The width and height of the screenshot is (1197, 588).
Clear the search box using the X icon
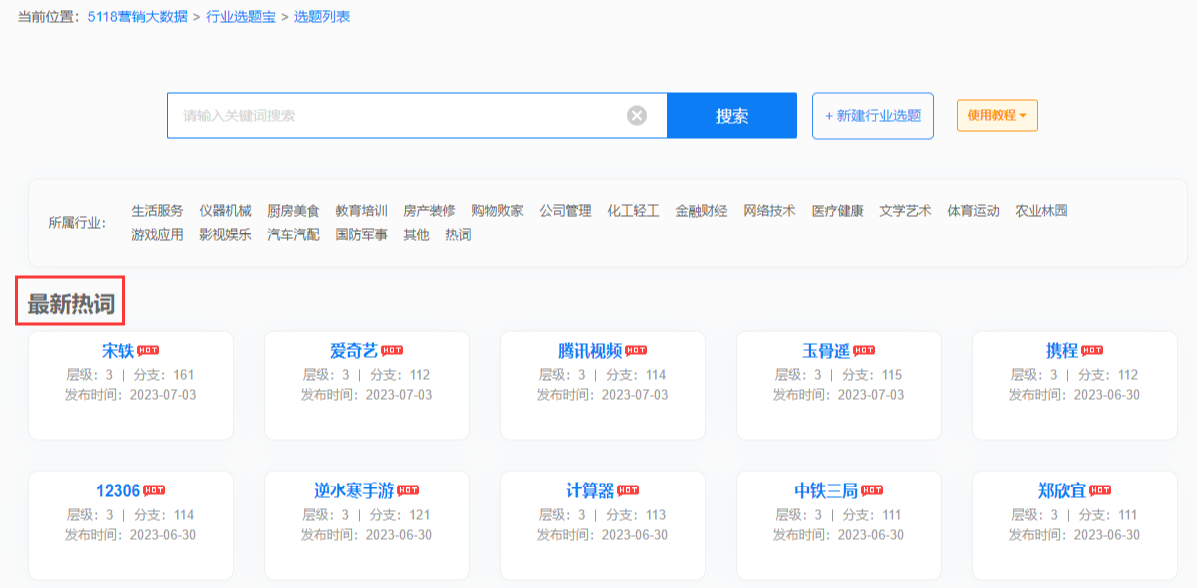637,115
